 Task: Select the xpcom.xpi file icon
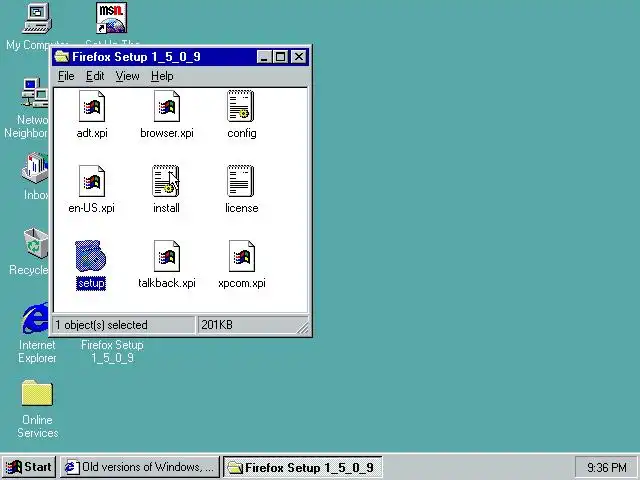point(242,256)
